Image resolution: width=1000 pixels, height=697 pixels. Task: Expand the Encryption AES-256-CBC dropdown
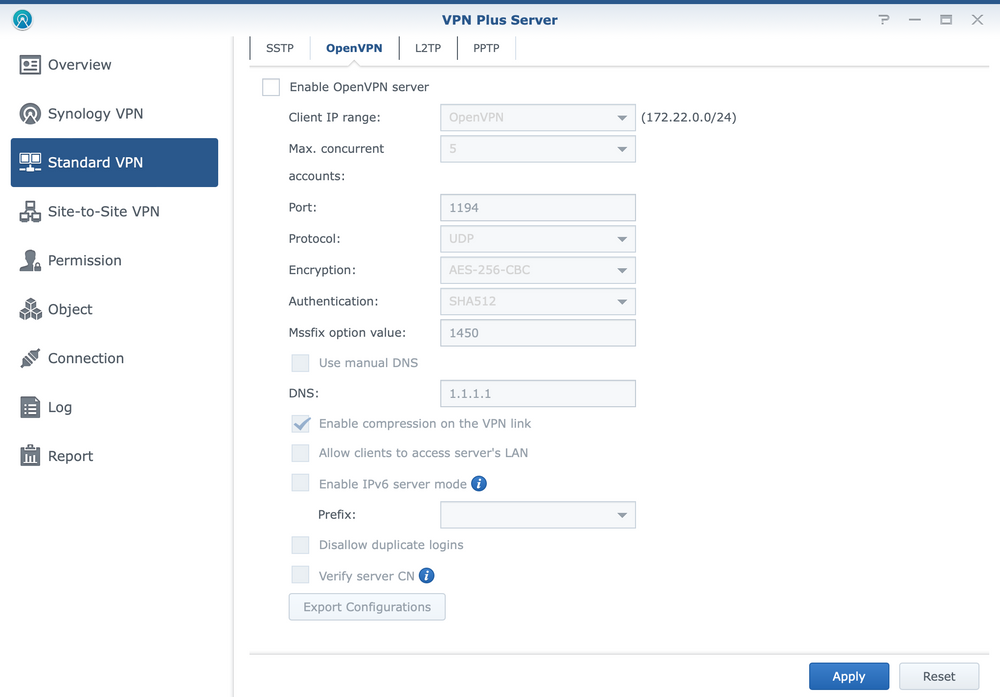538,270
